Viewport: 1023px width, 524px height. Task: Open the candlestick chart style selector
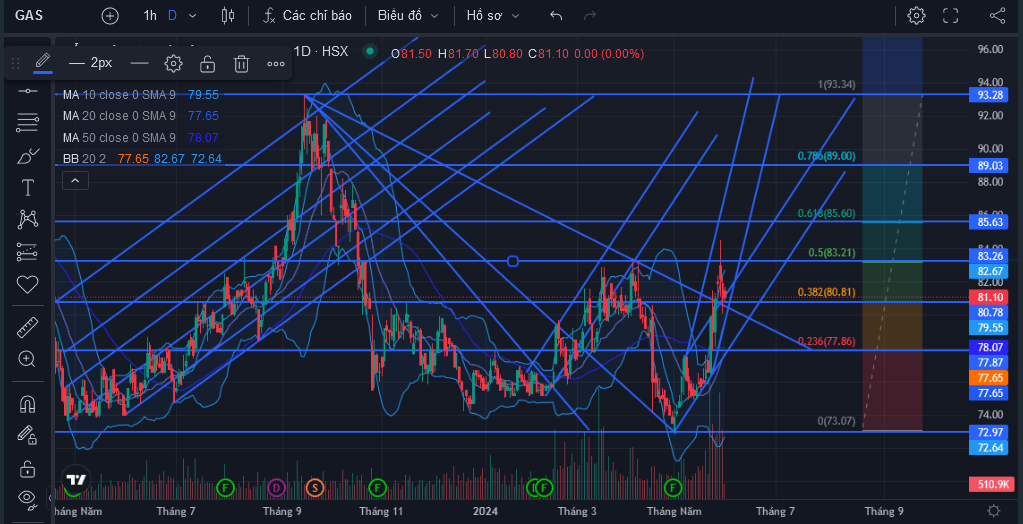tap(228, 16)
